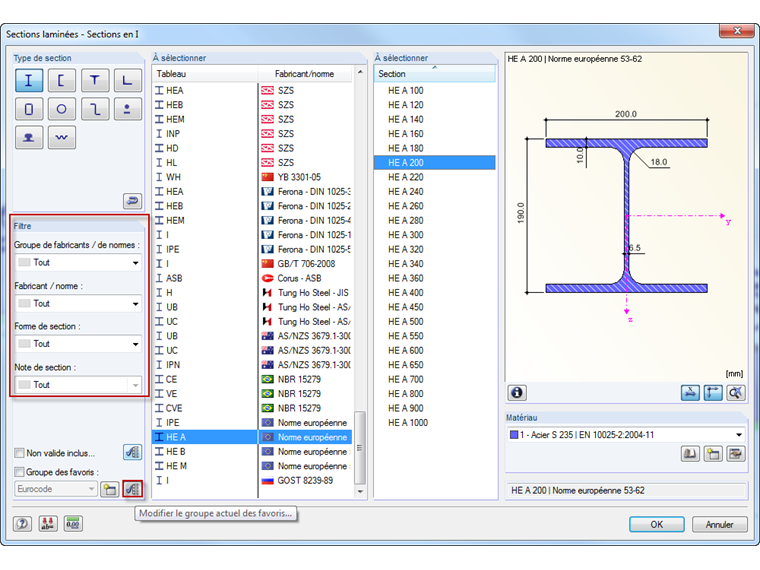Create a new favorites group icon
760x570 pixels.
click(110, 489)
